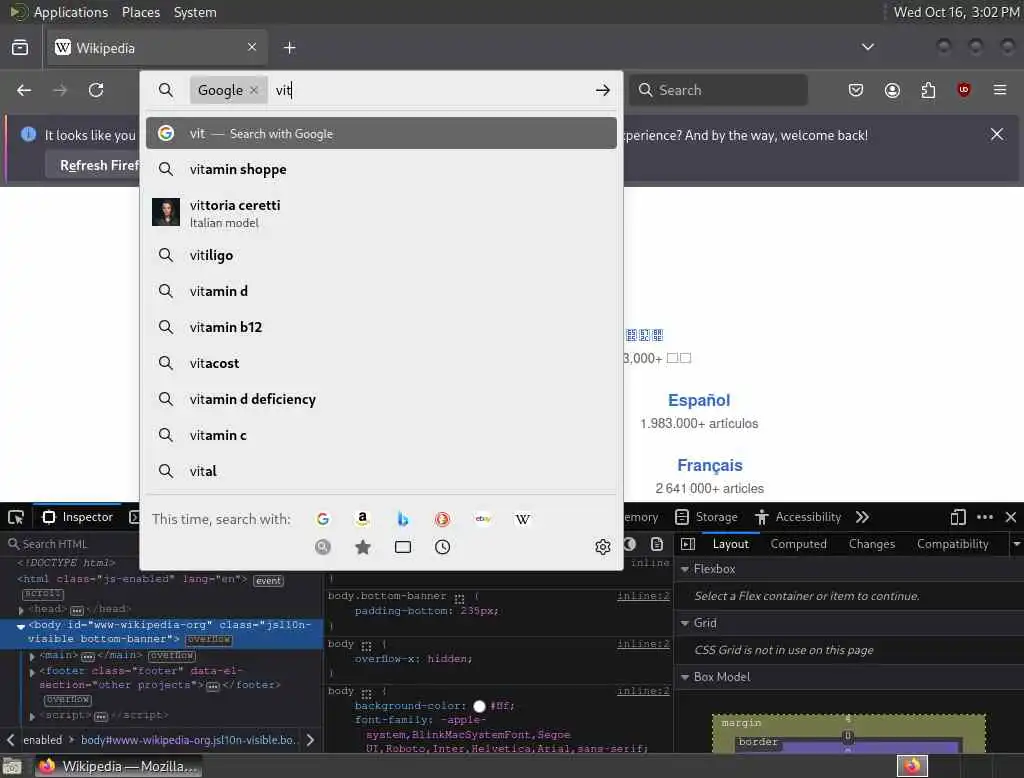Select the Layout sidebar tab
The width and height of the screenshot is (1024, 778).
point(730,544)
